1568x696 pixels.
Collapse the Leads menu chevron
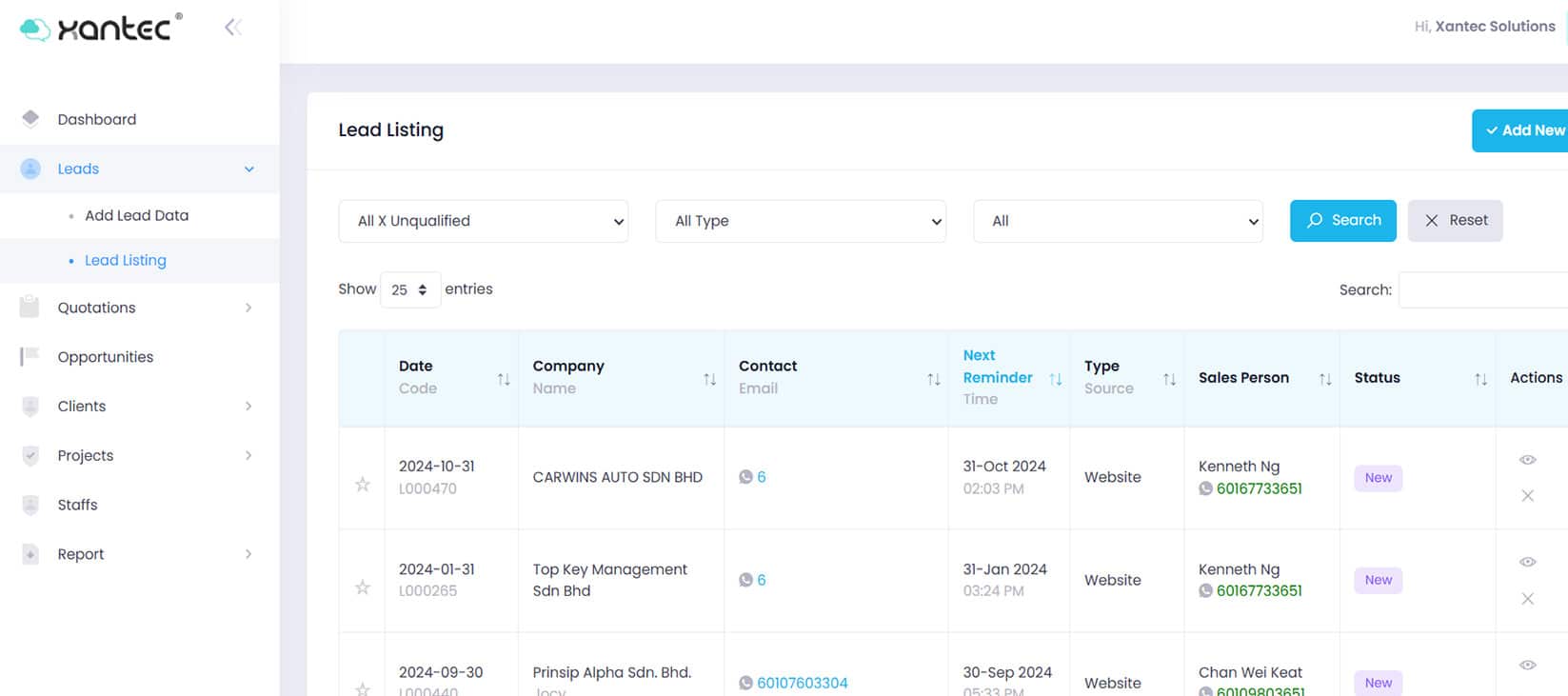(249, 169)
